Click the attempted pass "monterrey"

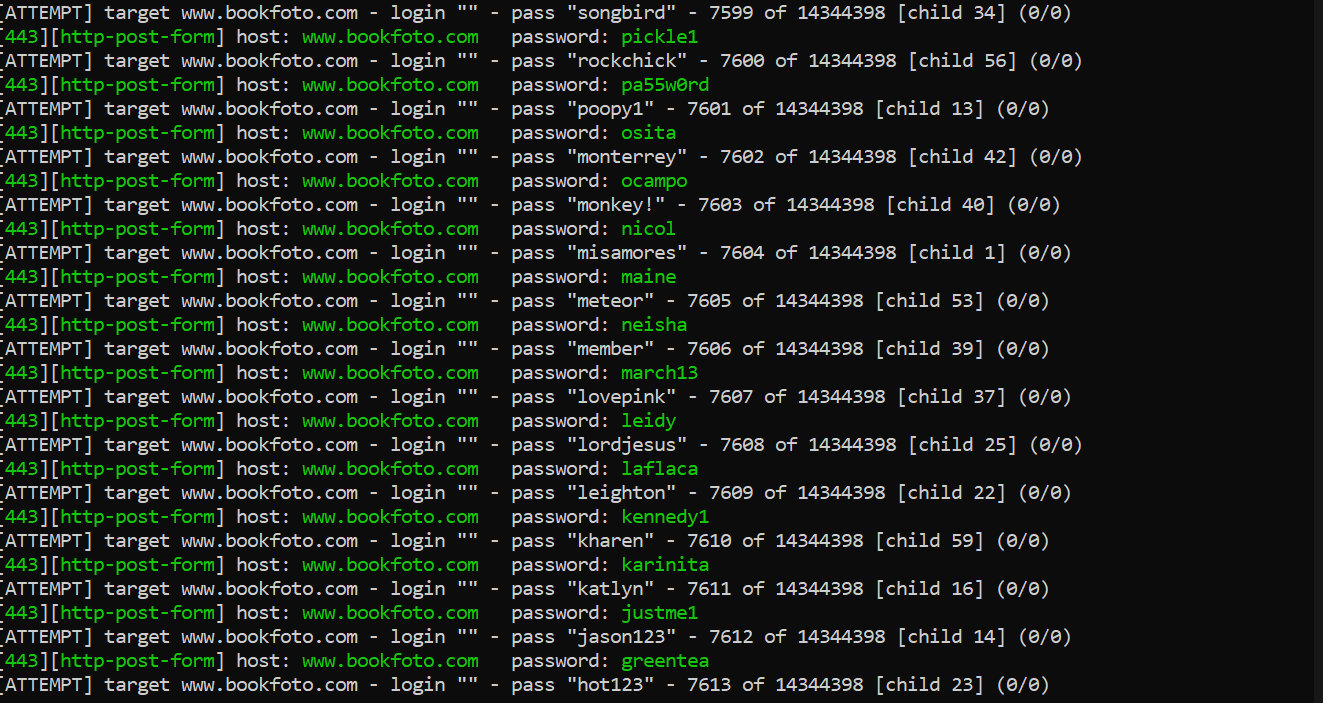[x=627, y=157]
